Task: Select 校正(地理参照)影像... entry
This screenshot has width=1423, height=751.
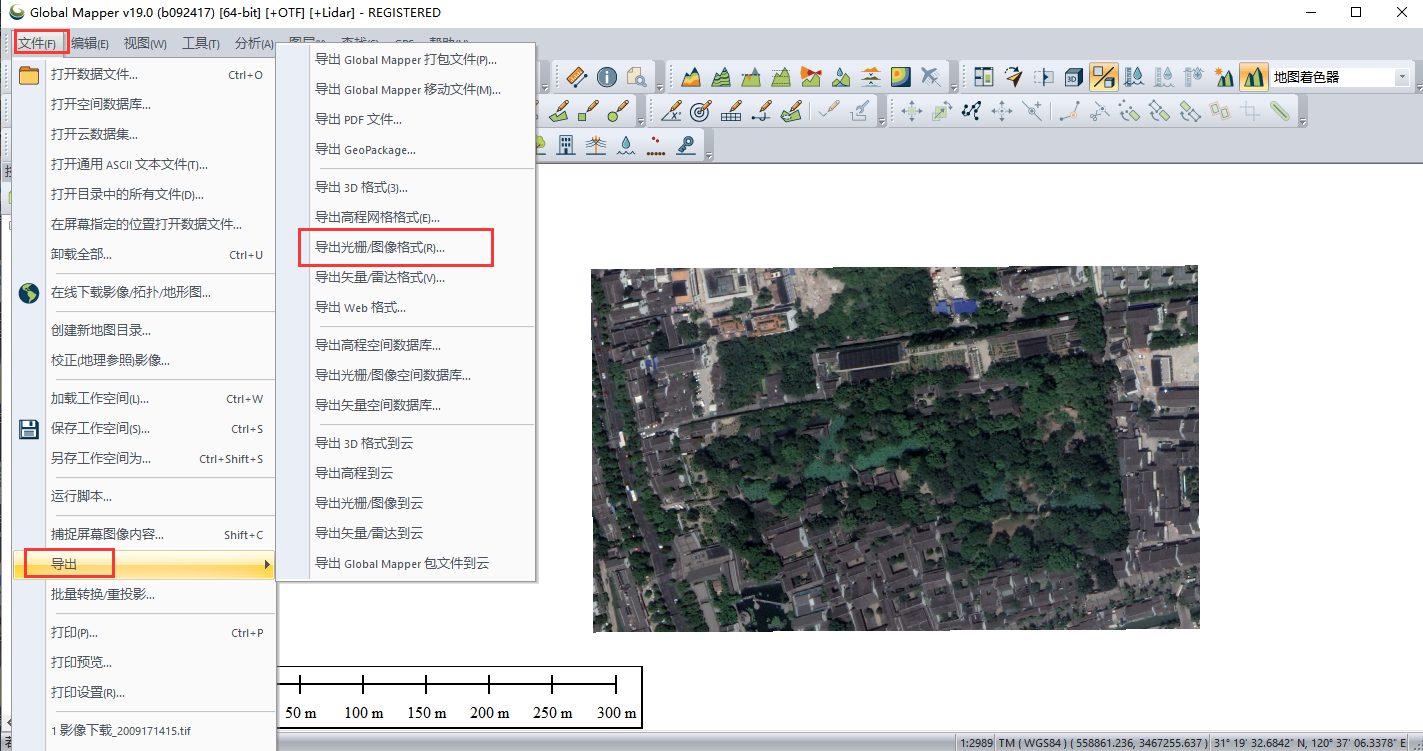Action: coord(145,361)
